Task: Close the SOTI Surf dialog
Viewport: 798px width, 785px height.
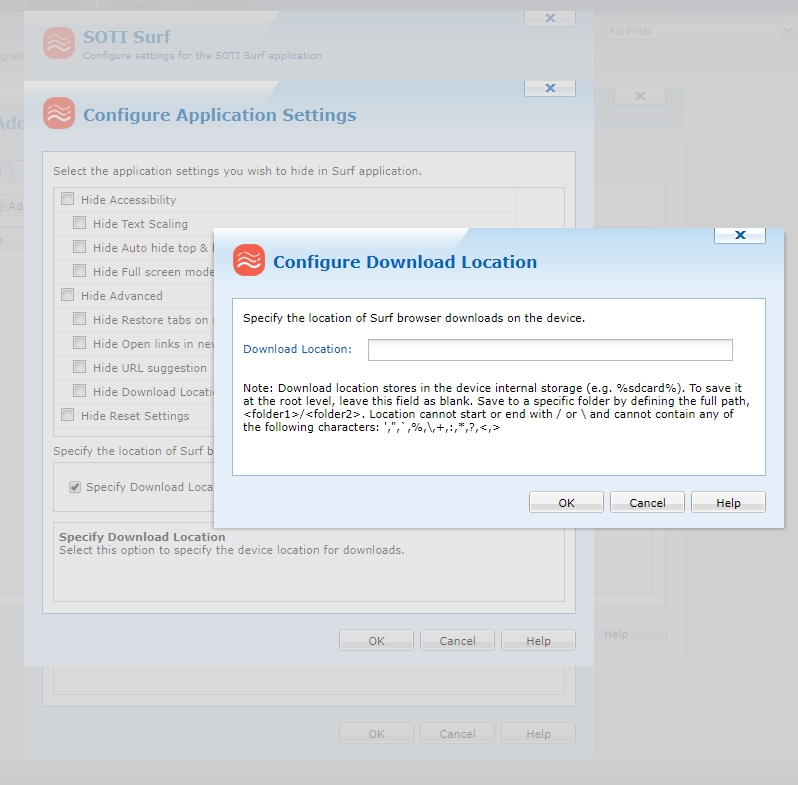Action: [550, 18]
